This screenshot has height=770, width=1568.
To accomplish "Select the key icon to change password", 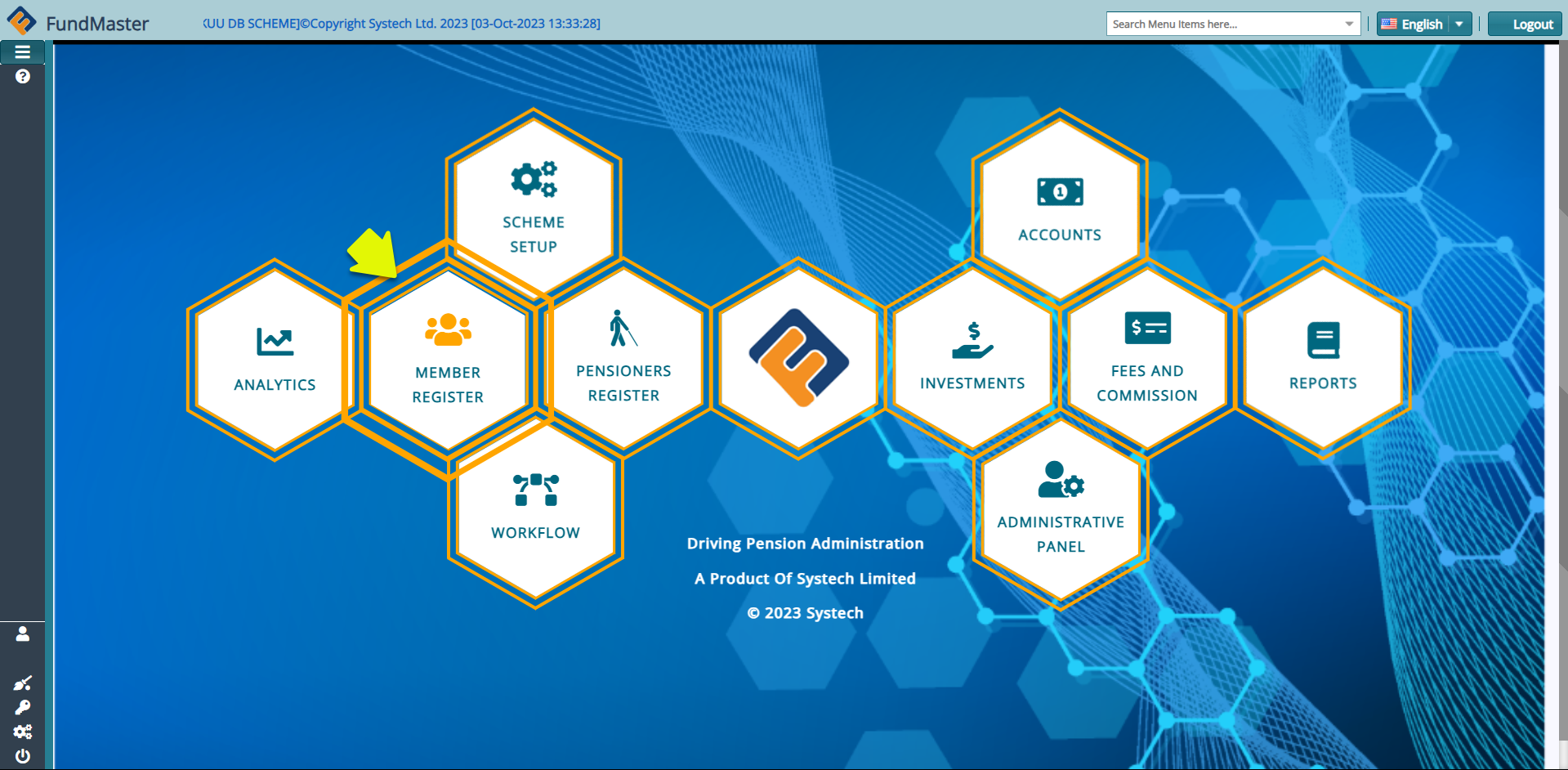I will 23,707.
